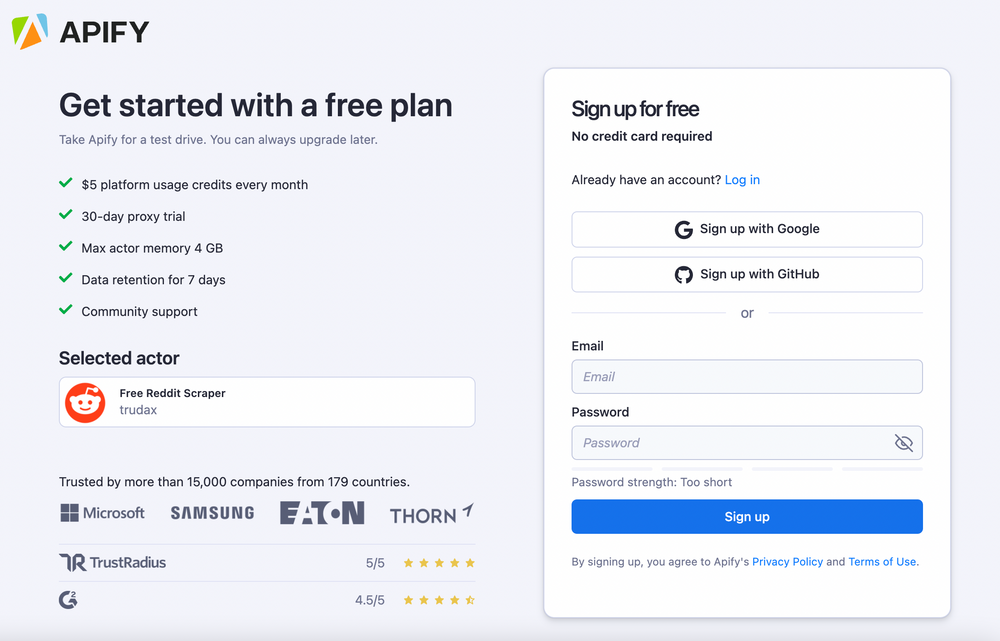
Task: Click the Apify logo icon
Action: tap(30, 32)
